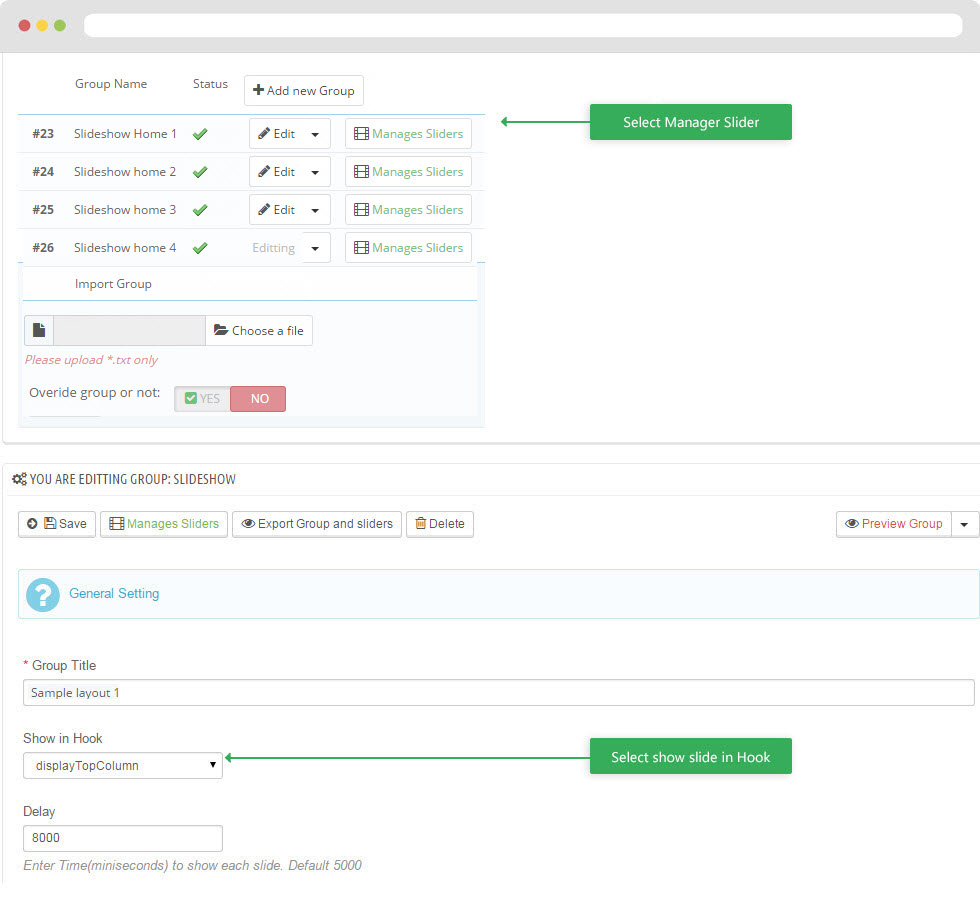Click into the Group Title text field

click(498, 693)
